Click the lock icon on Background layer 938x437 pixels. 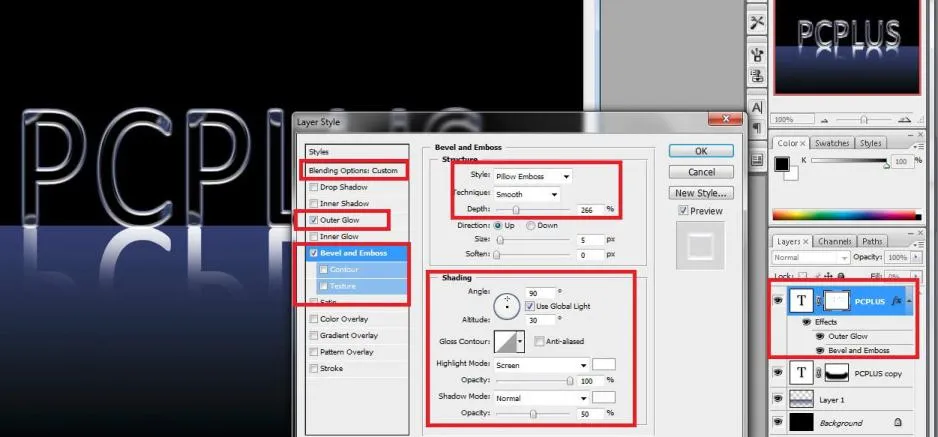(x=897, y=422)
